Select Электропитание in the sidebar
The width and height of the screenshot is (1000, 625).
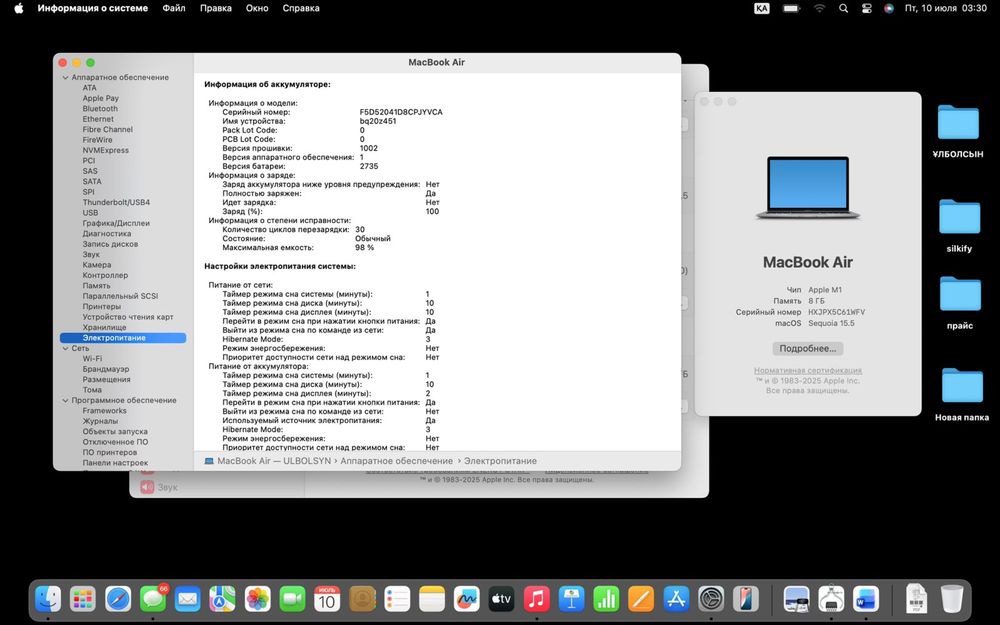click(x=123, y=338)
